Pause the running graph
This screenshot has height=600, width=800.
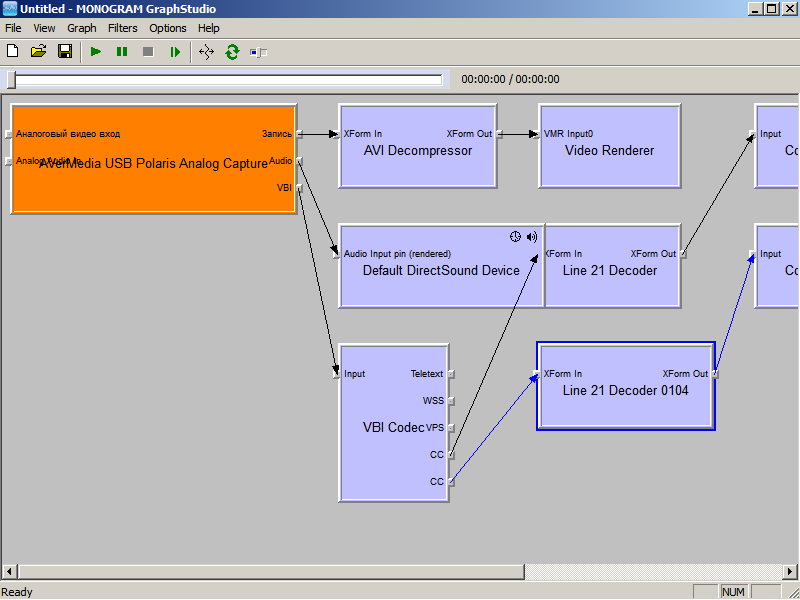pyautogui.click(x=122, y=51)
